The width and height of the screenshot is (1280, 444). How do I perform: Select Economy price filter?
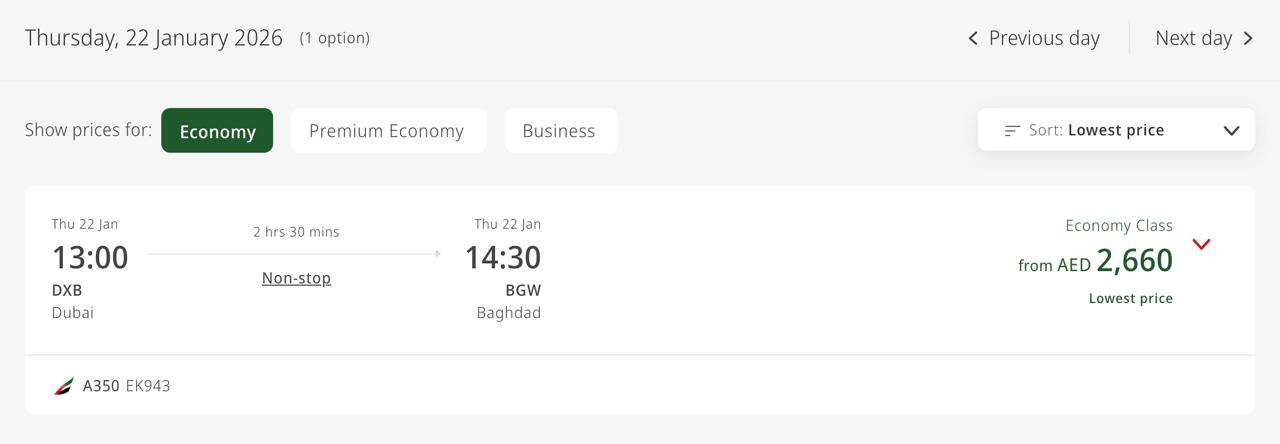click(217, 131)
